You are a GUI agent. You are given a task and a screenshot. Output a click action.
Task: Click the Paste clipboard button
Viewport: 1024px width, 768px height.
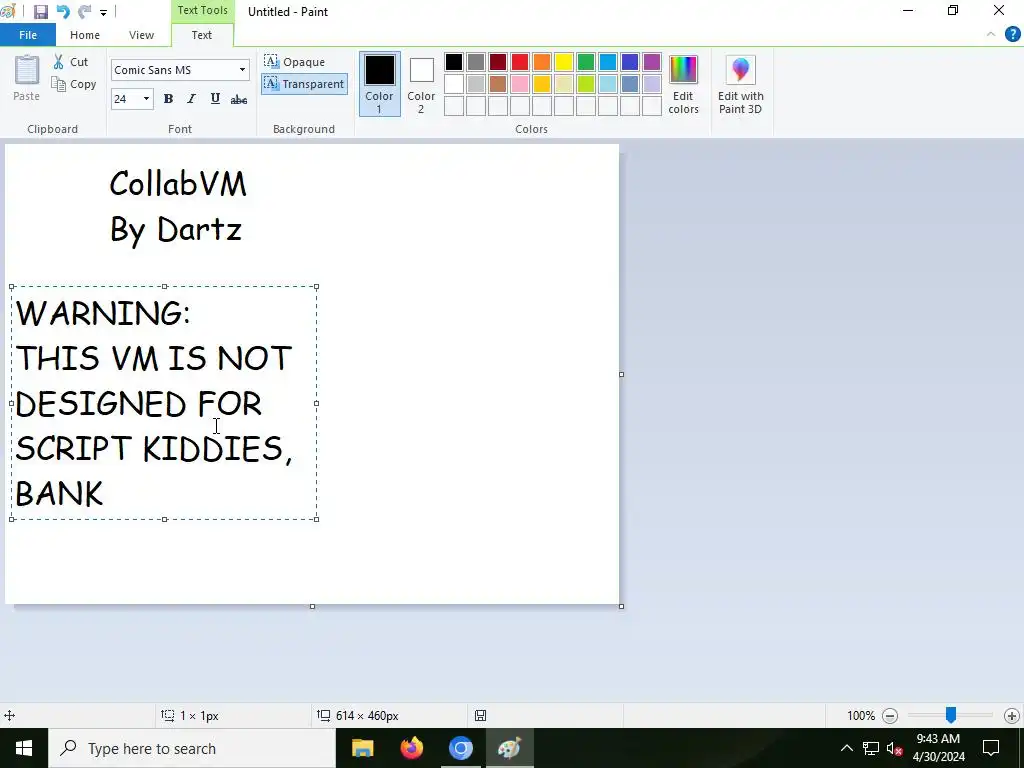pyautogui.click(x=27, y=78)
